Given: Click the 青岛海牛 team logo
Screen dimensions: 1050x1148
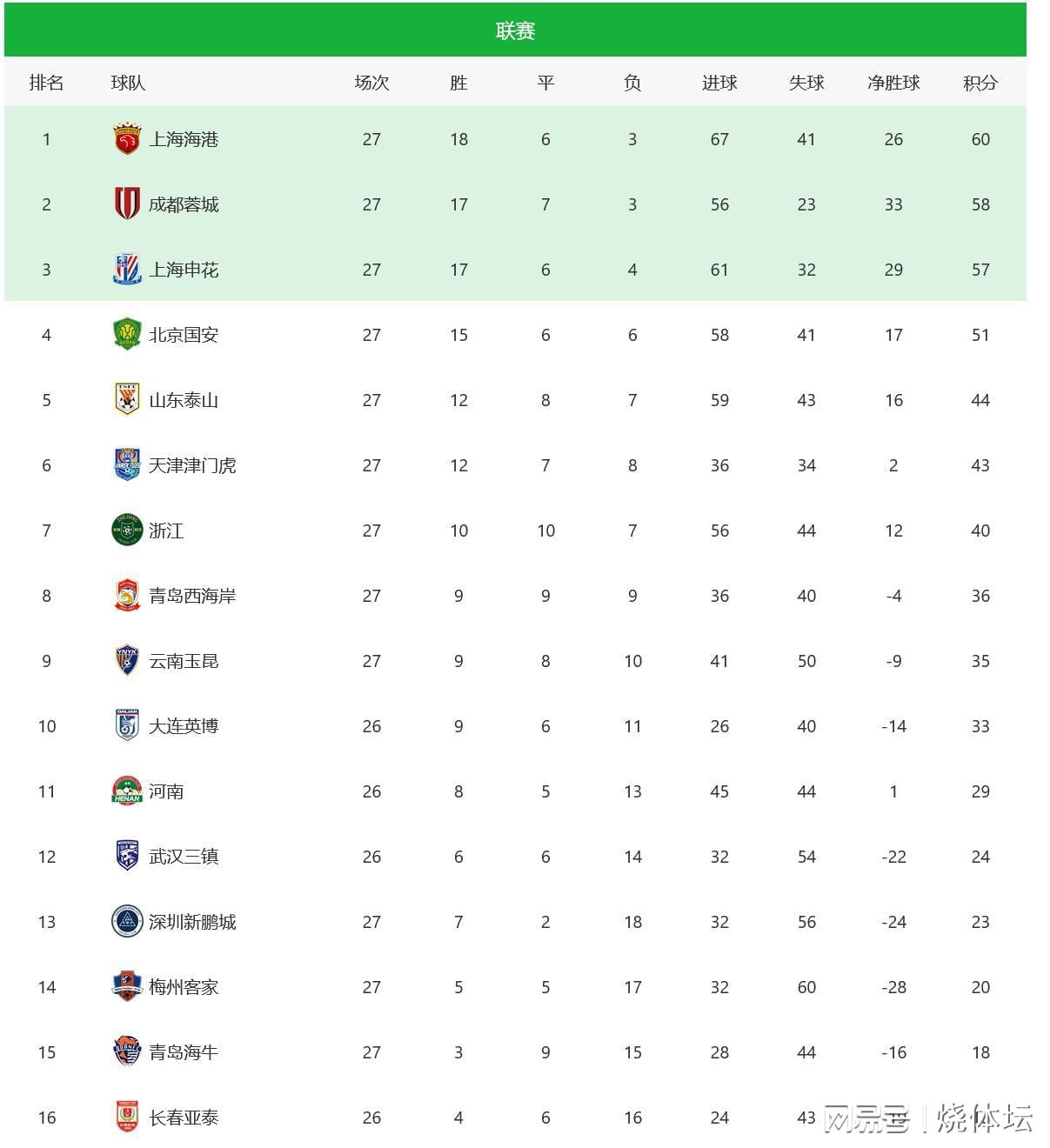Looking at the screenshot, I should point(127,1052).
